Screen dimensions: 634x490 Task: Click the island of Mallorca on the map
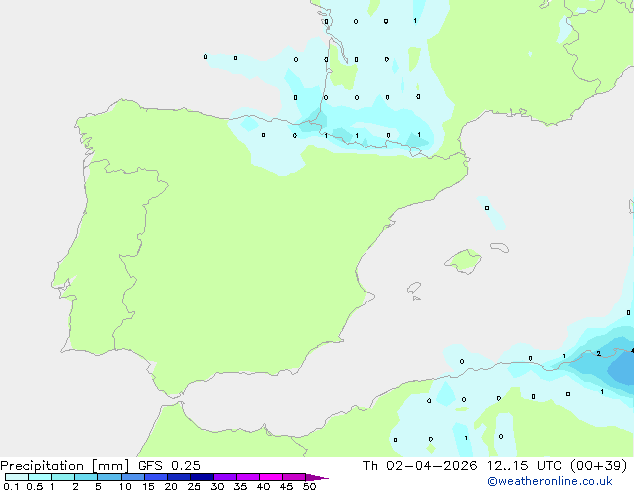(464, 261)
